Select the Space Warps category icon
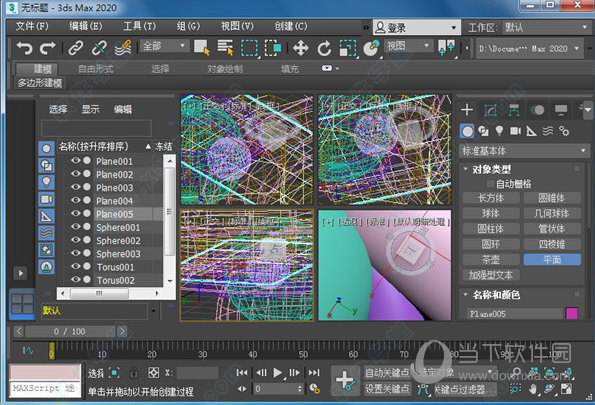The image size is (595, 405). (x=548, y=131)
